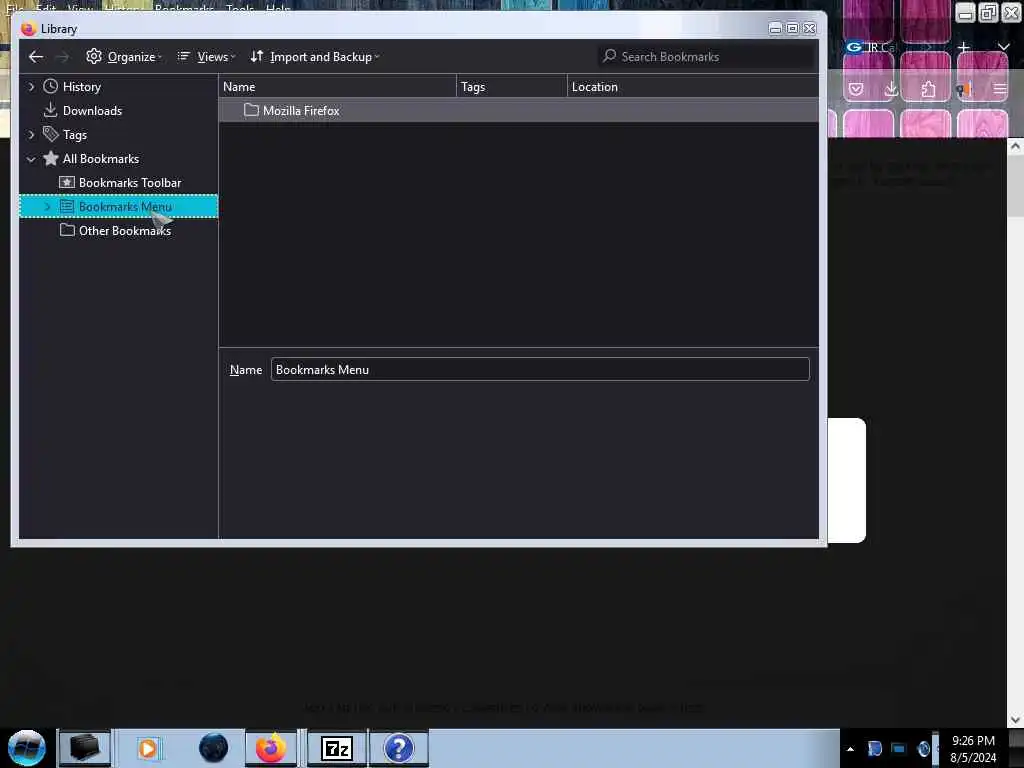Expand the Bookmarks Menu node

coord(47,206)
